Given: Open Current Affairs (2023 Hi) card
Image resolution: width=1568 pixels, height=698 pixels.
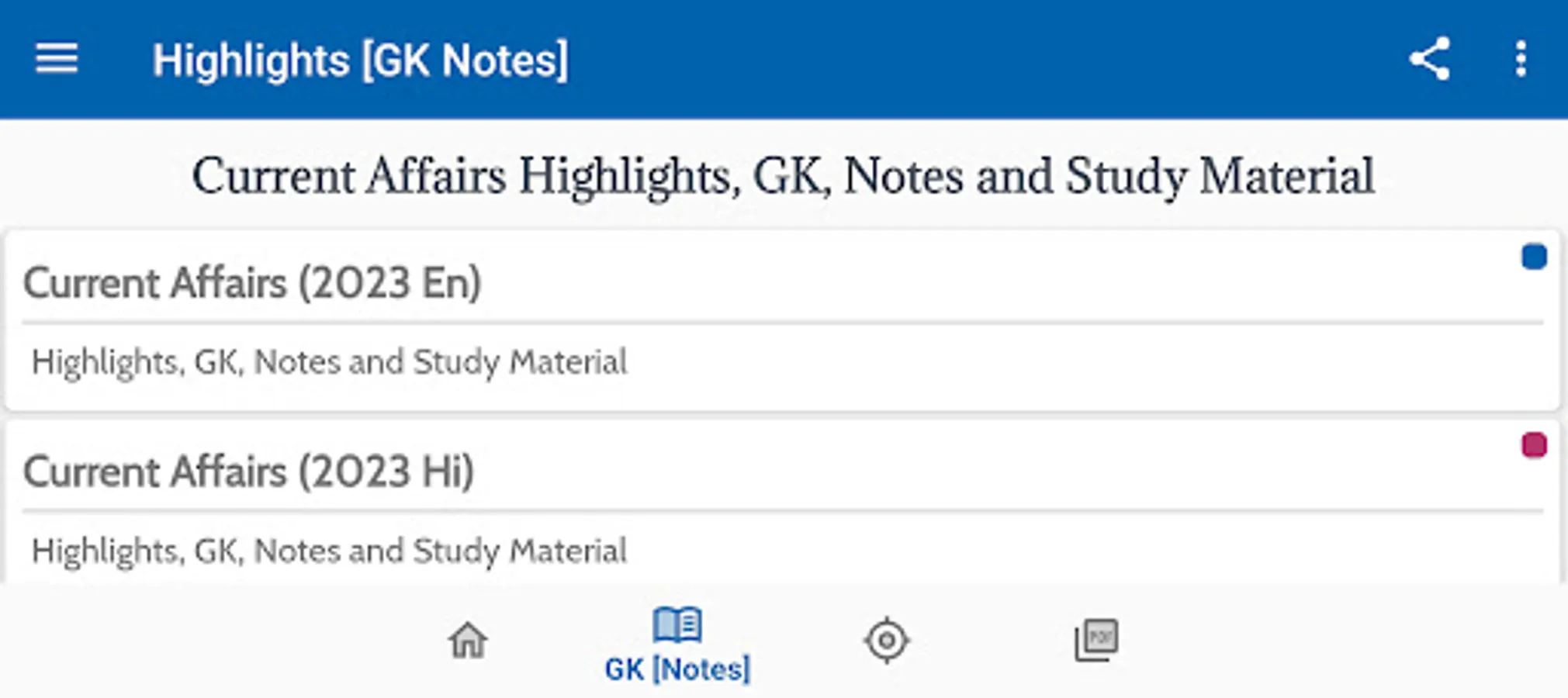Looking at the screenshot, I should pyautogui.click(x=783, y=502).
